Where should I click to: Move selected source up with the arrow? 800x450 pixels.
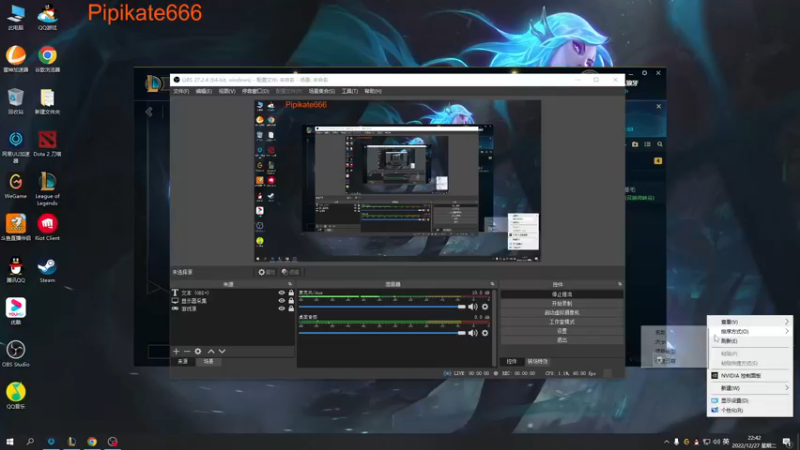point(211,351)
